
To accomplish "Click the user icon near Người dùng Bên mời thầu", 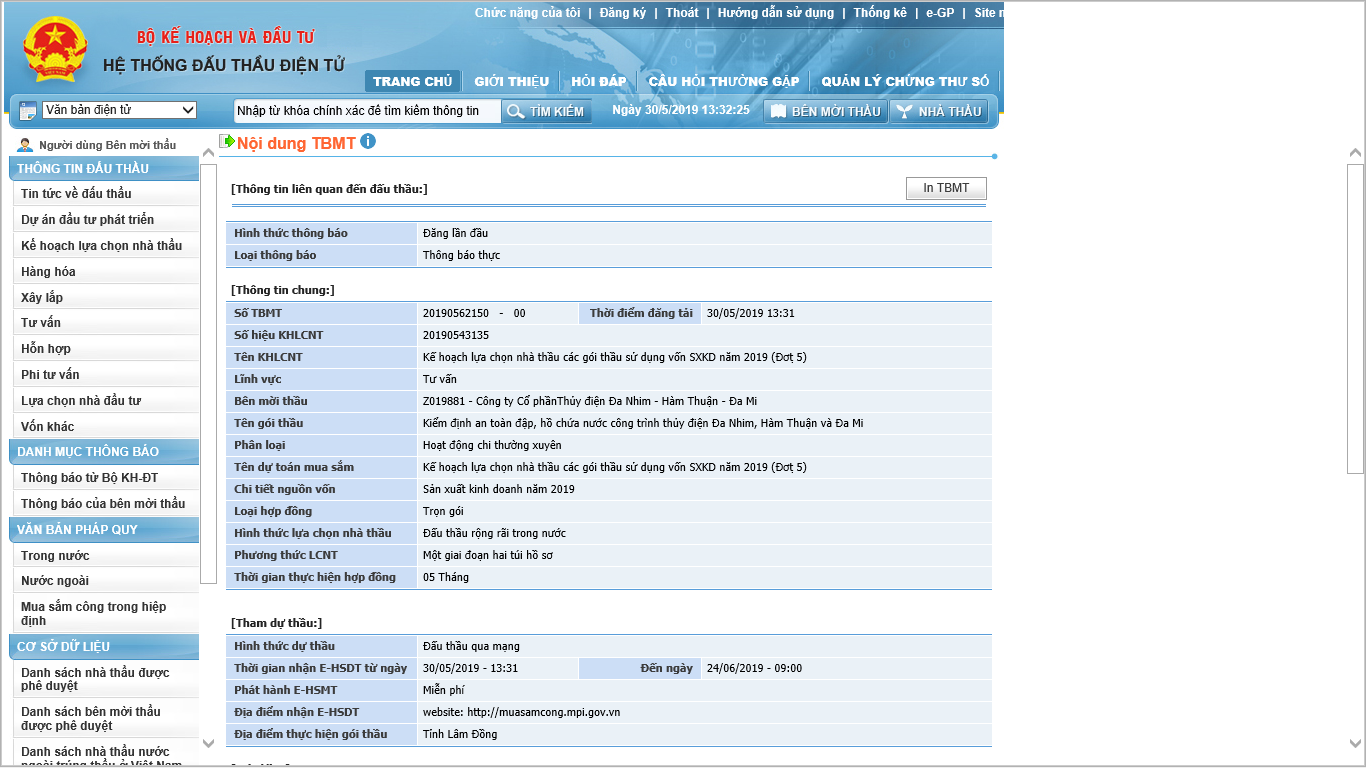I will [25, 145].
